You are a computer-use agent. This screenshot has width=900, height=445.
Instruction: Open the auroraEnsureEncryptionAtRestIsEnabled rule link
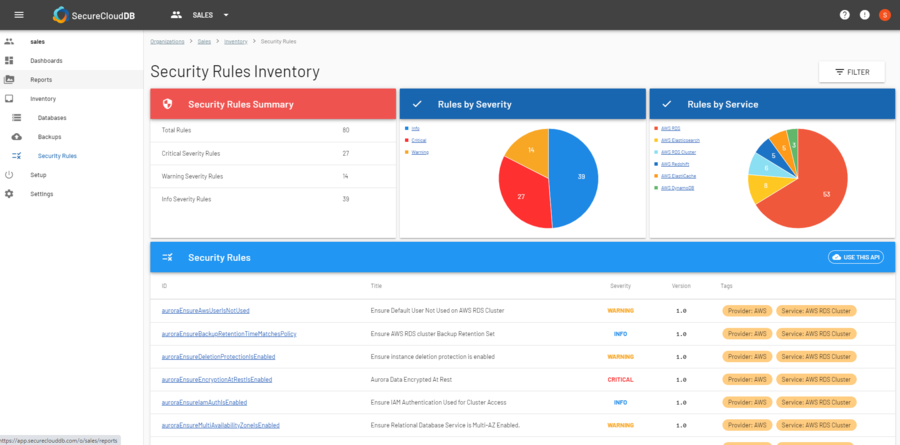[217, 380]
